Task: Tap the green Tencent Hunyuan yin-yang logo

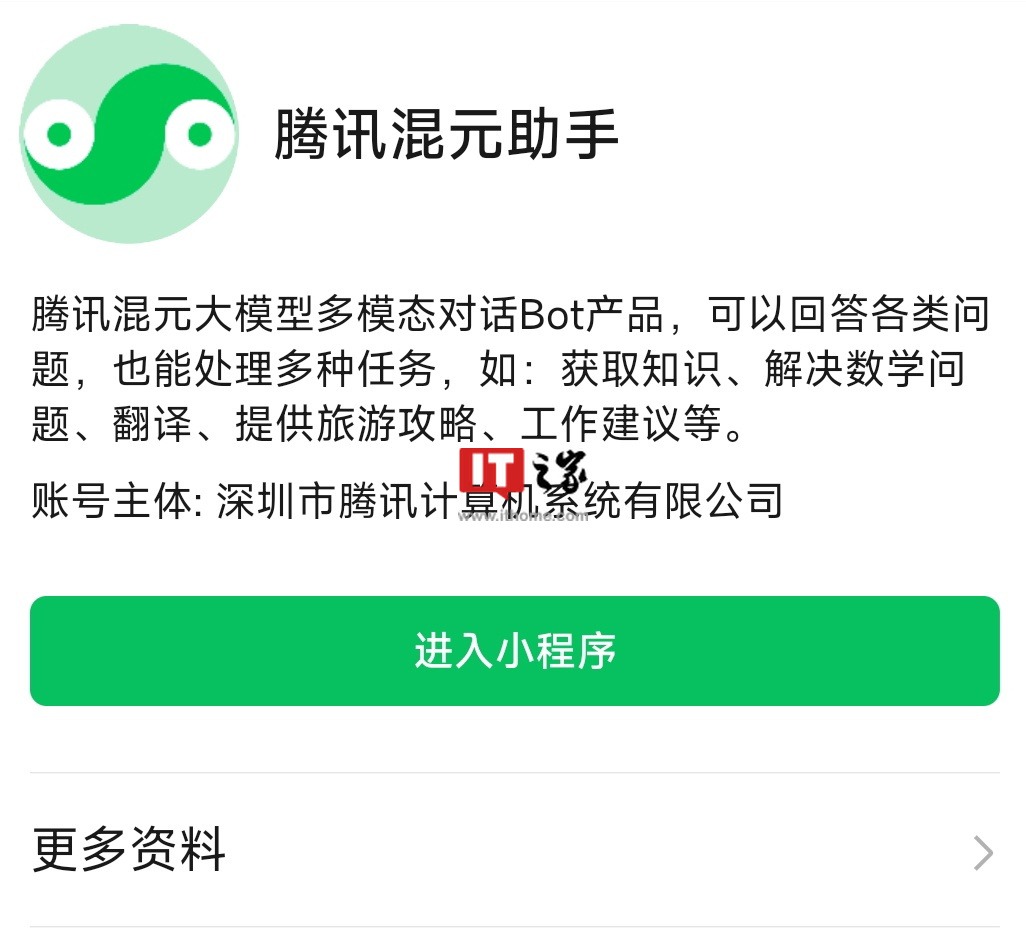Action: 129,134
